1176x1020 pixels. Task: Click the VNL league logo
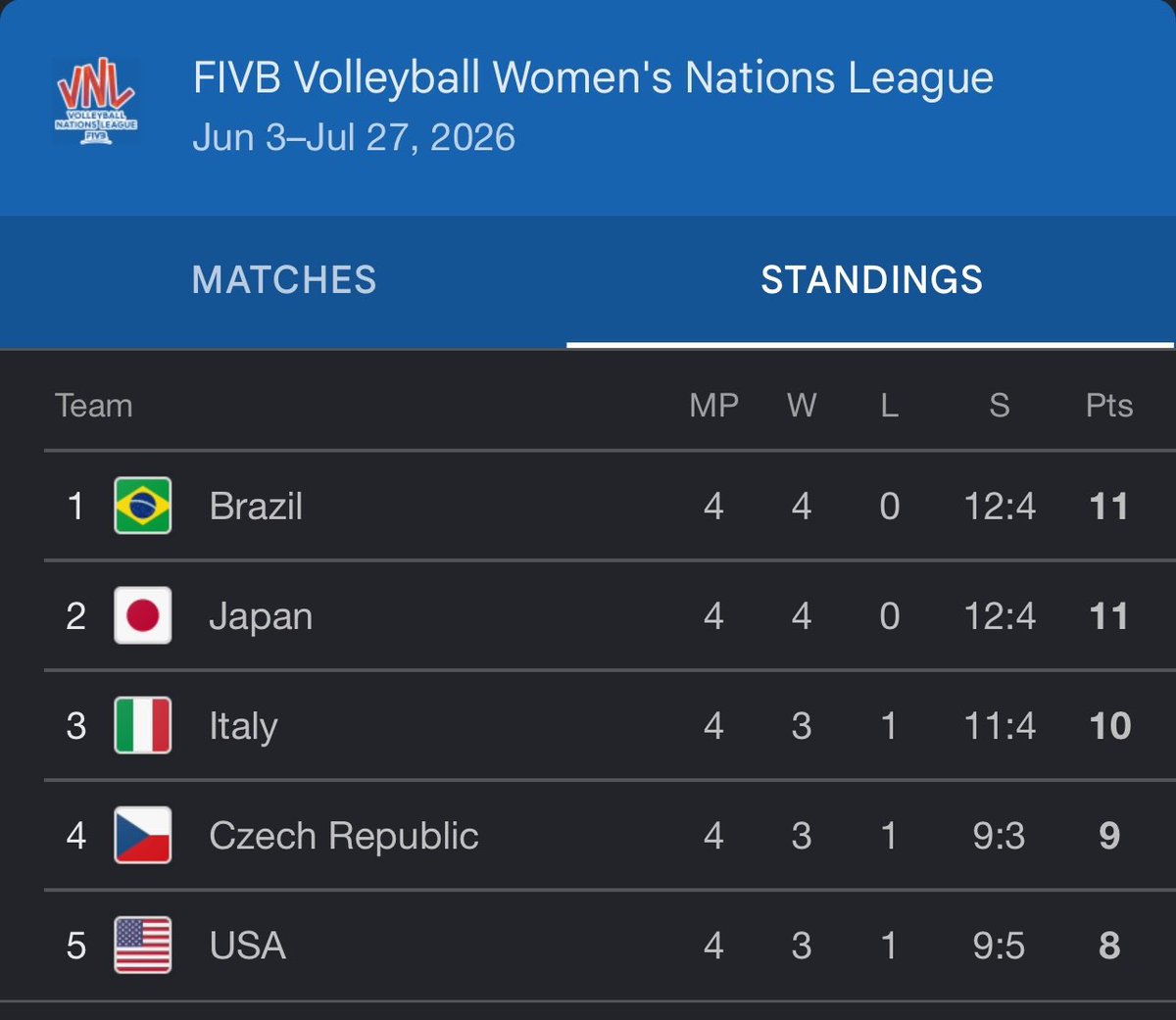pos(96,102)
